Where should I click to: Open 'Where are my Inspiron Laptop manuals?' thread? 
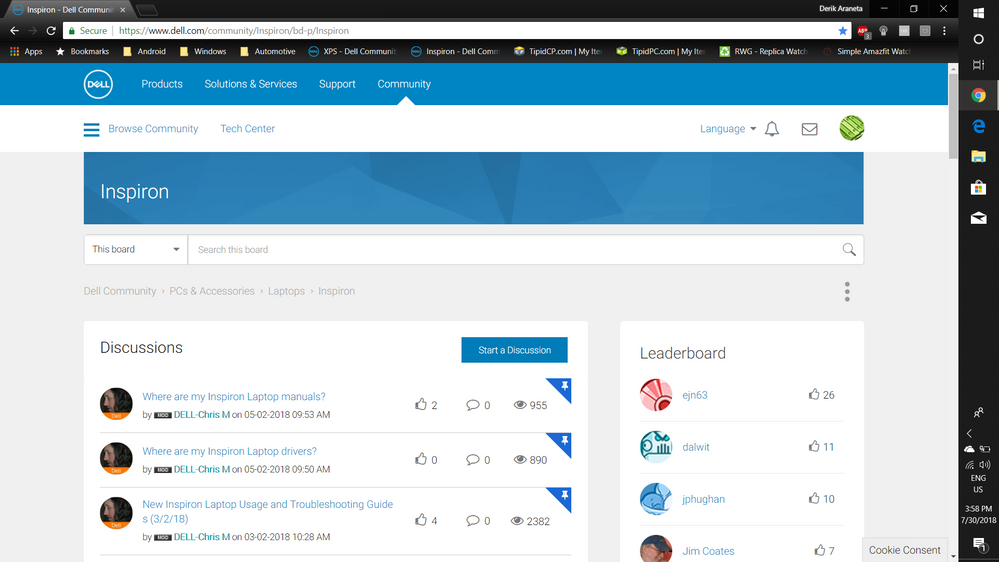[x=234, y=396]
